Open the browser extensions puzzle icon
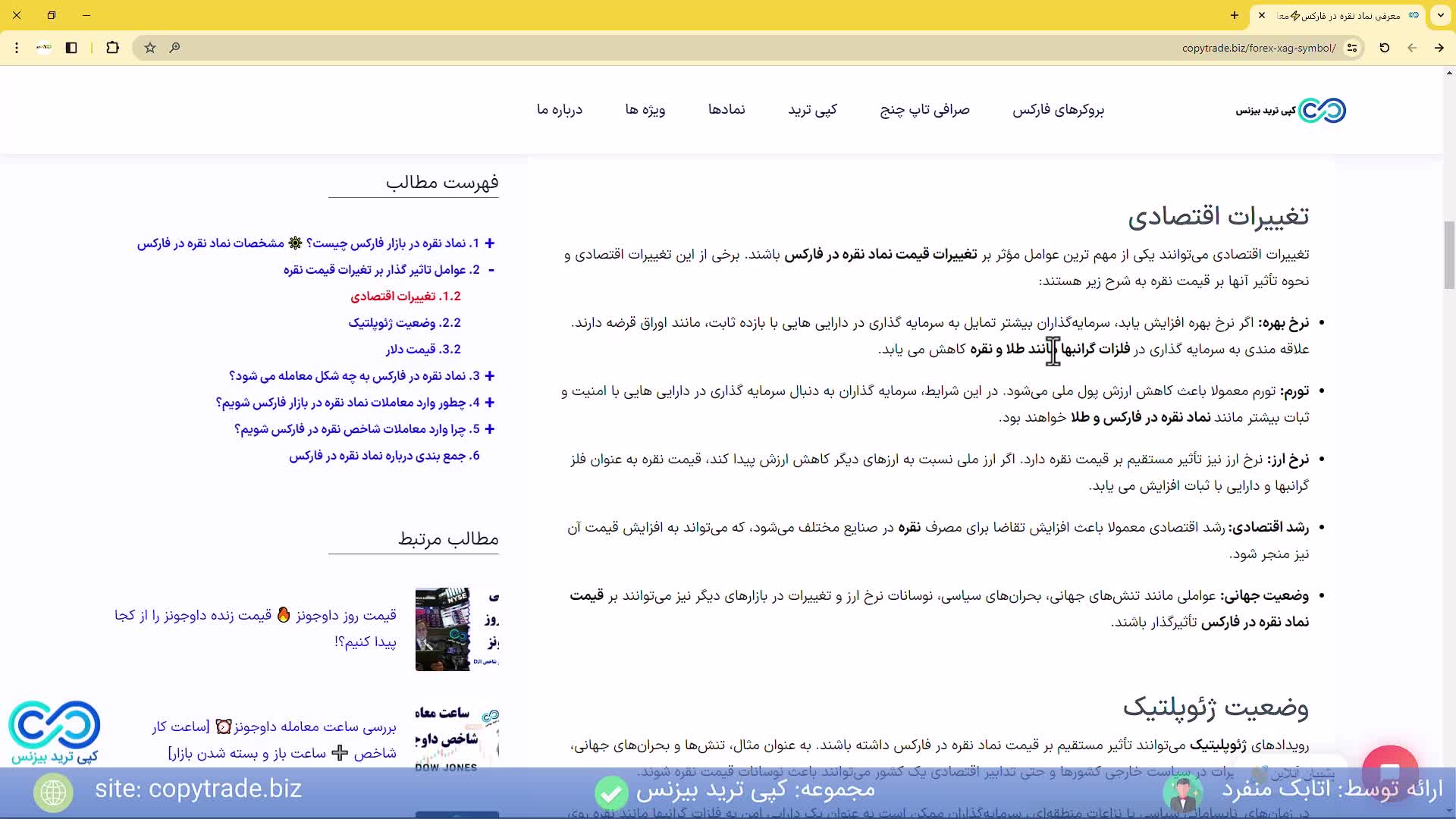 click(x=112, y=48)
